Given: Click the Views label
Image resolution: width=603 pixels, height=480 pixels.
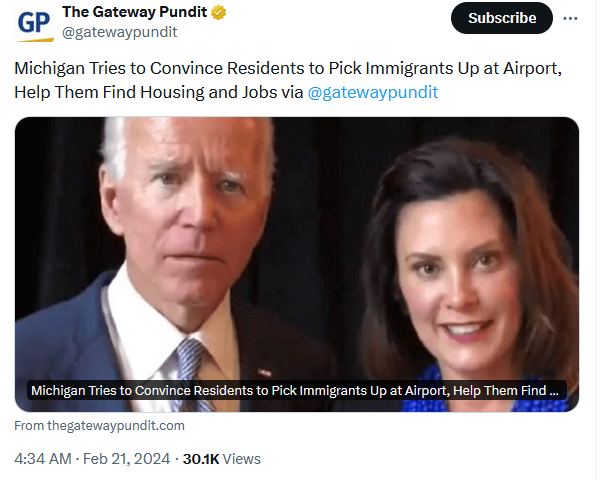Looking at the screenshot, I should point(242,459).
